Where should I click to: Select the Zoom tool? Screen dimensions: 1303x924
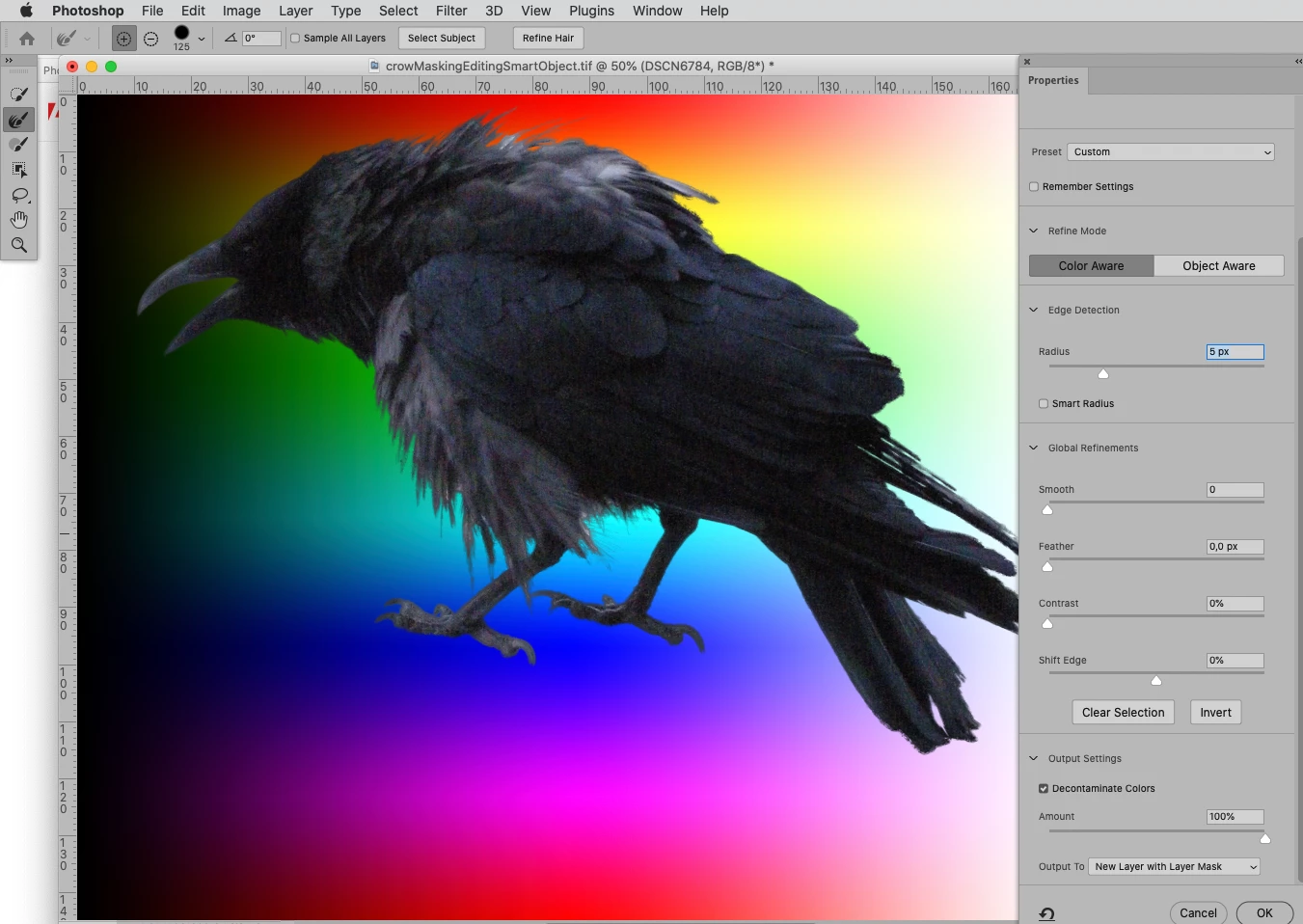(x=18, y=245)
